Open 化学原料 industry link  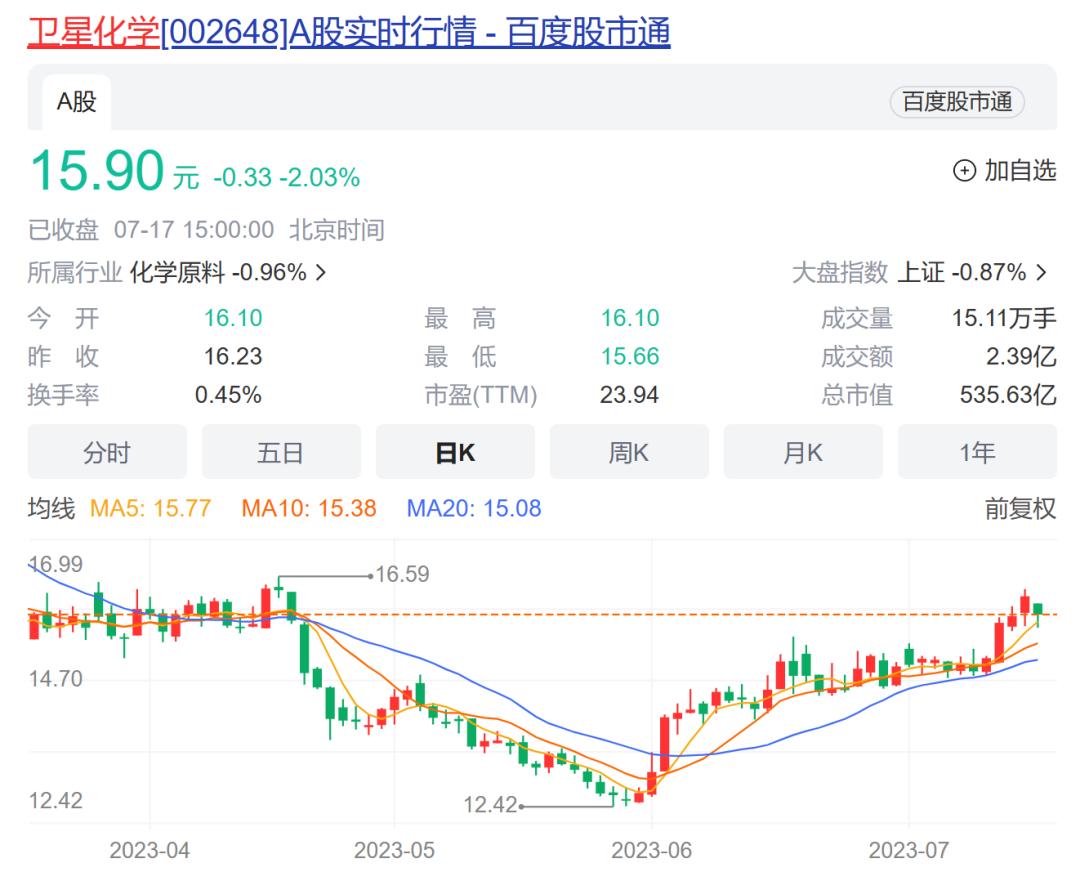[x=178, y=273]
